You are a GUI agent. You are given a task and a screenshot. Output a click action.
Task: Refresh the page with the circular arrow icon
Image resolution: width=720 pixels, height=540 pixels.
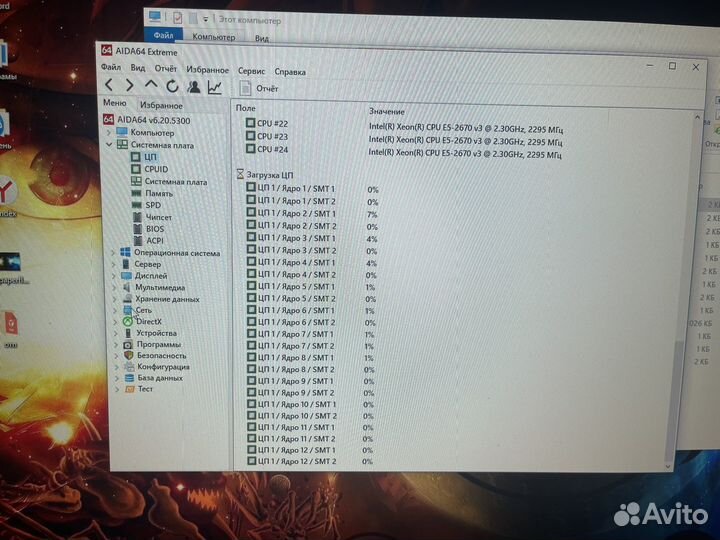(x=172, y=87)
